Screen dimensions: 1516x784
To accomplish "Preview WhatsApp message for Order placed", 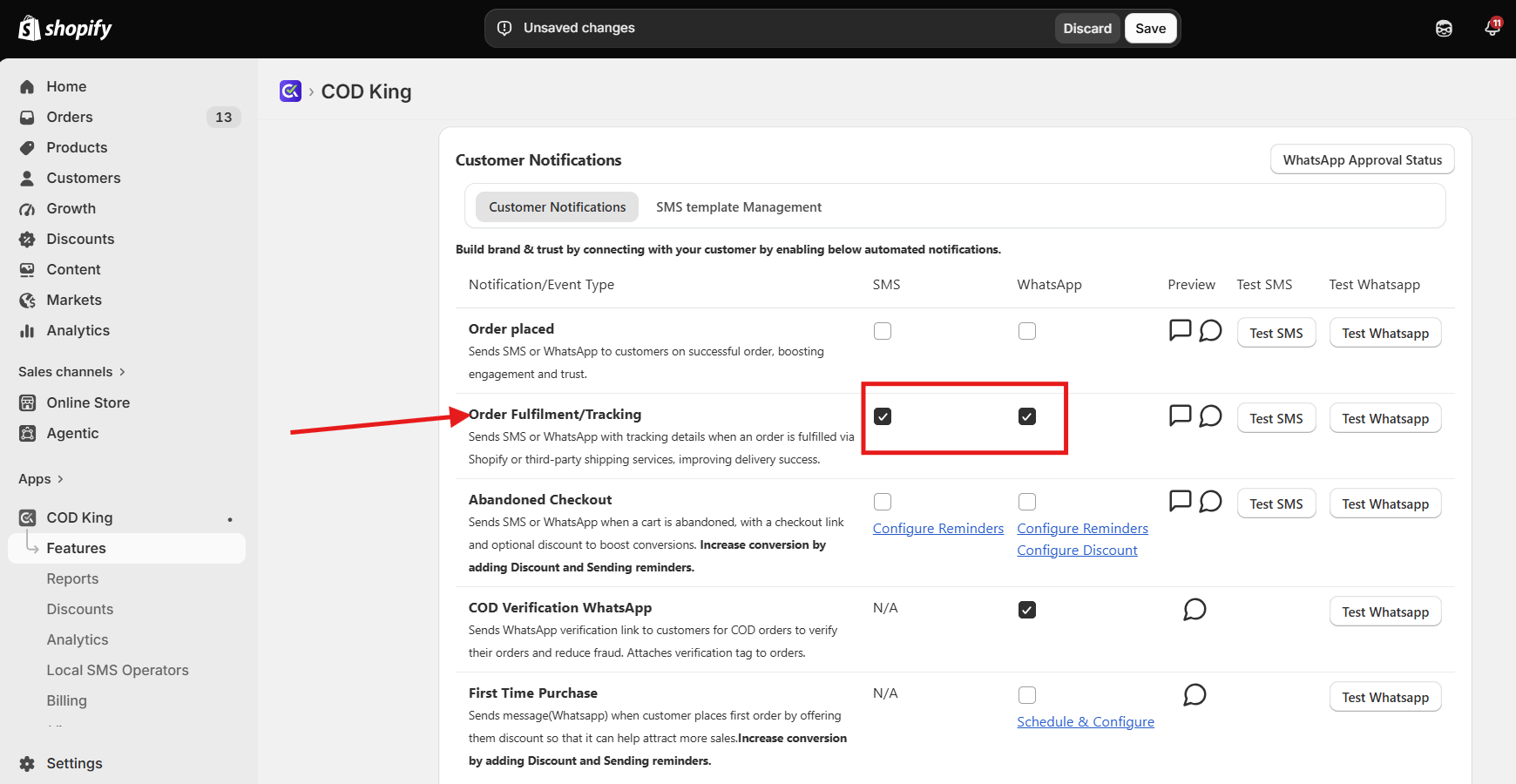I will click(1210, 330).
